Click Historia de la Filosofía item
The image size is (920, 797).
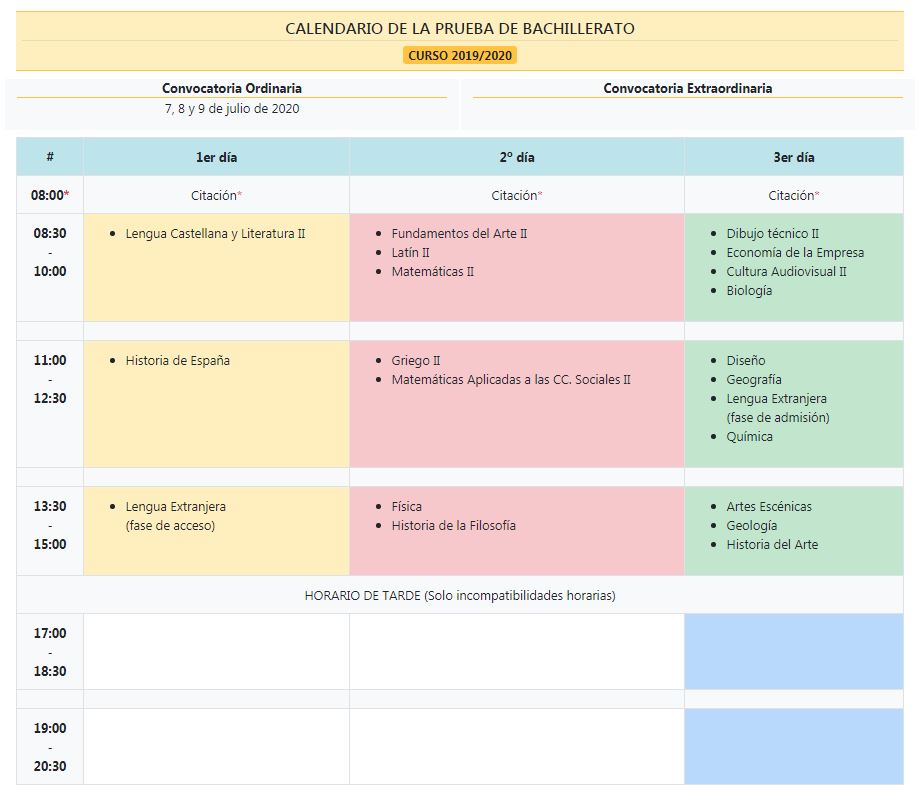[x=453, y=525]
